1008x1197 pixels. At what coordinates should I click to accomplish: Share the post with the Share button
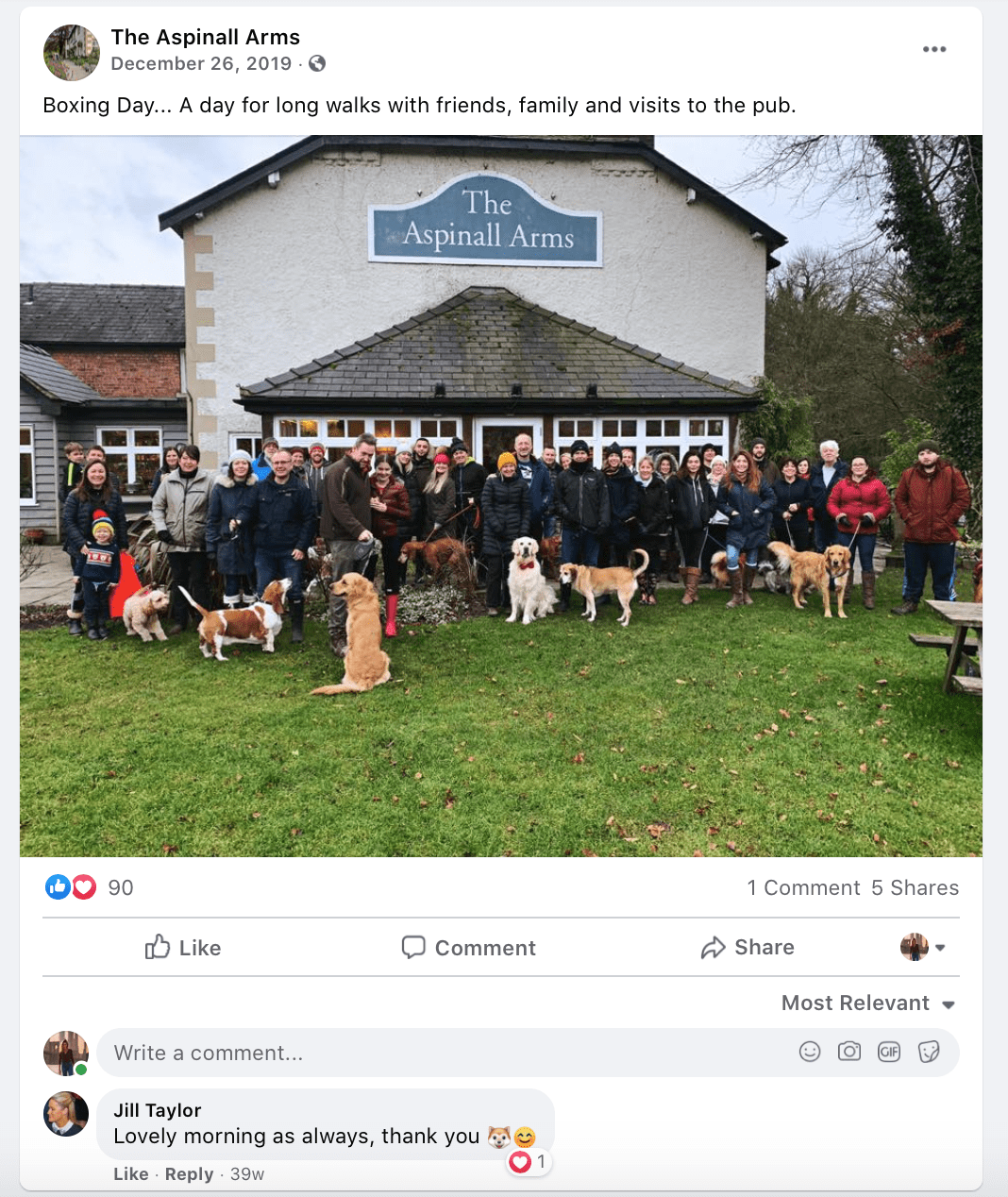click(748, 947)
